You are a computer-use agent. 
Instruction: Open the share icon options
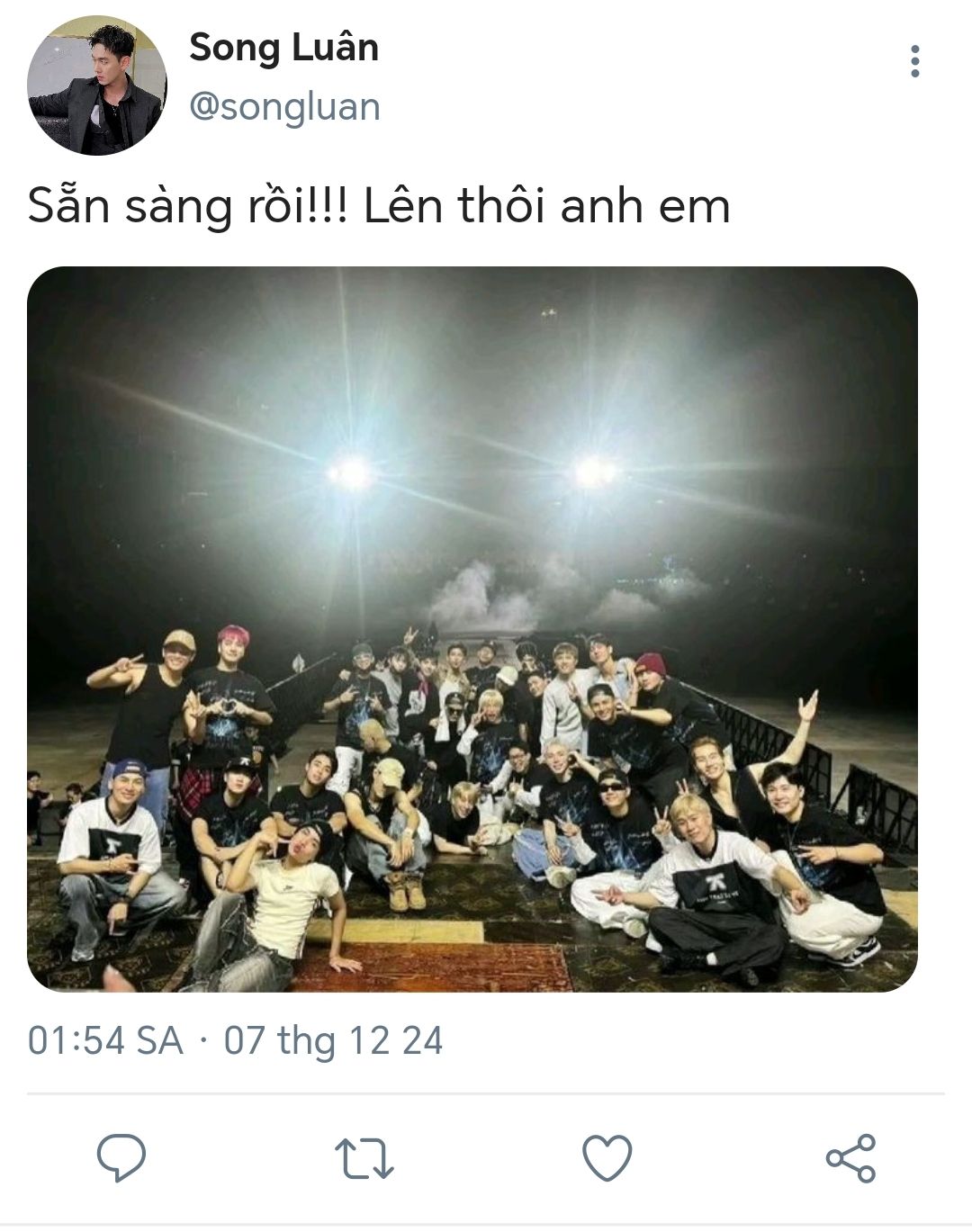tap(850, 1157)
